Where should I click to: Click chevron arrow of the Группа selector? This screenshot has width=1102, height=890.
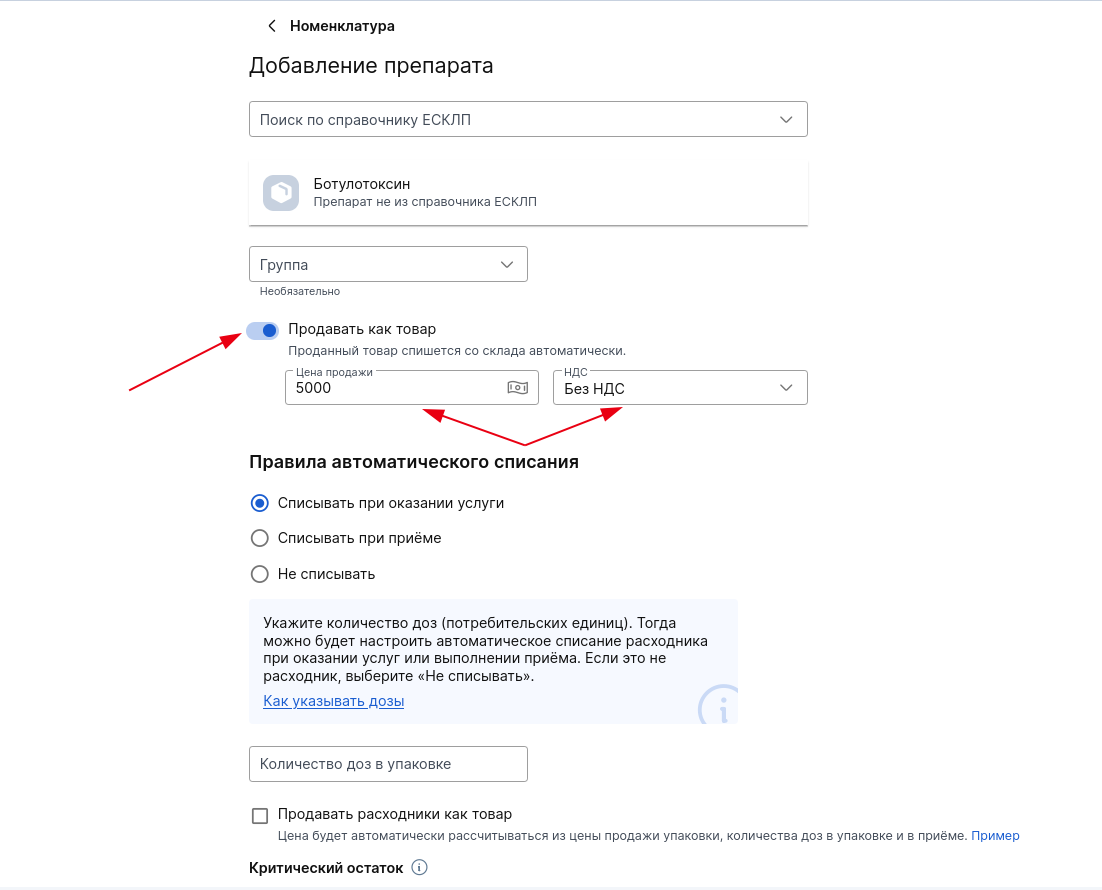[507, 264]
